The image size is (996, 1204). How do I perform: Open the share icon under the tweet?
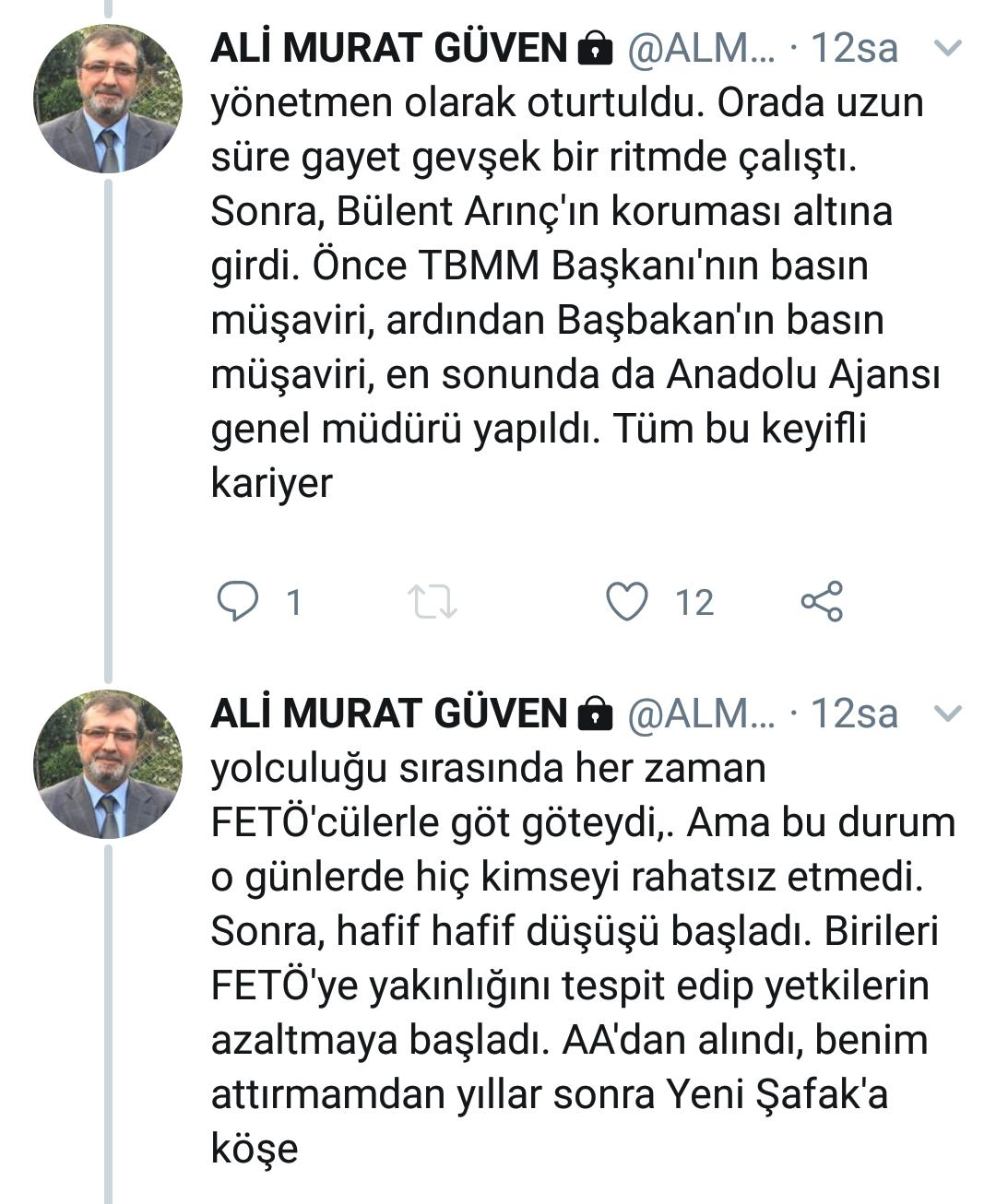click(822, 601)
